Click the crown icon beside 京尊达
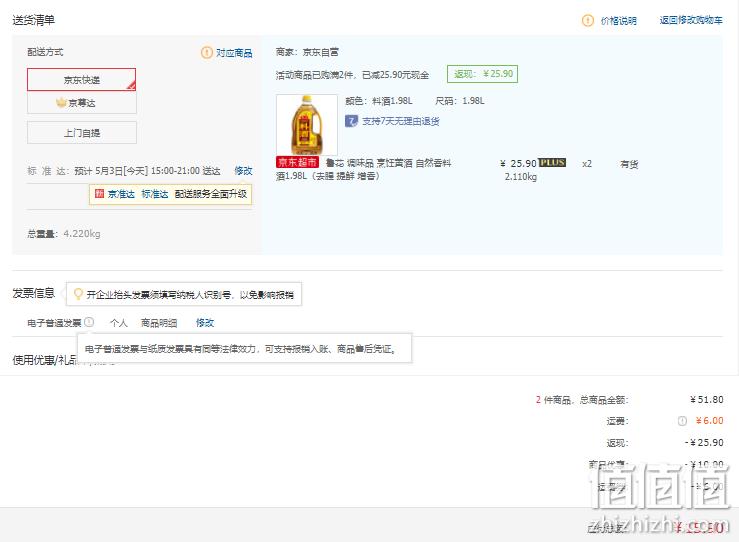Screen dimensions: 739x542 click(61, 102)
